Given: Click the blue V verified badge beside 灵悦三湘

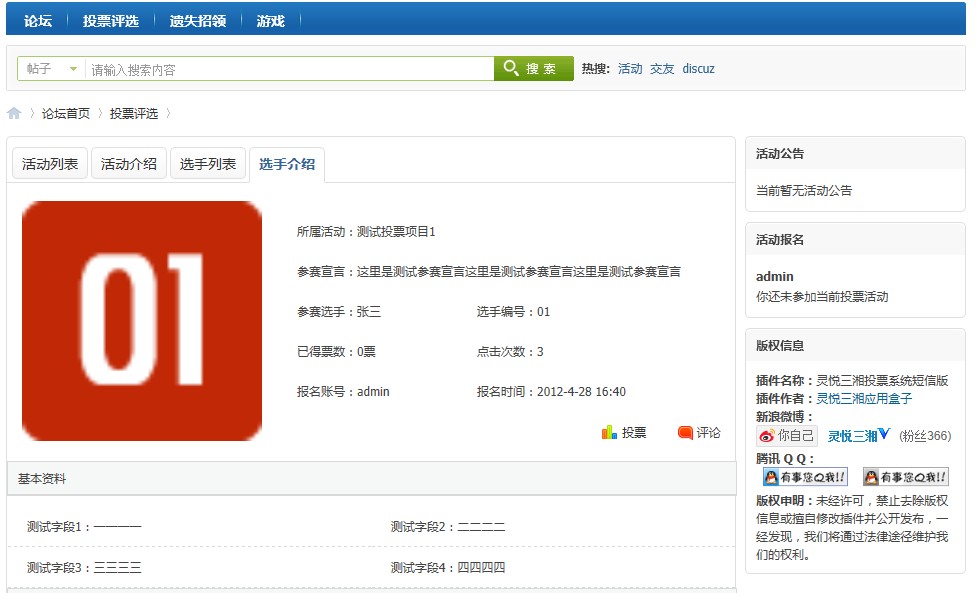Looking at the screenshot, I should [884, 435].
